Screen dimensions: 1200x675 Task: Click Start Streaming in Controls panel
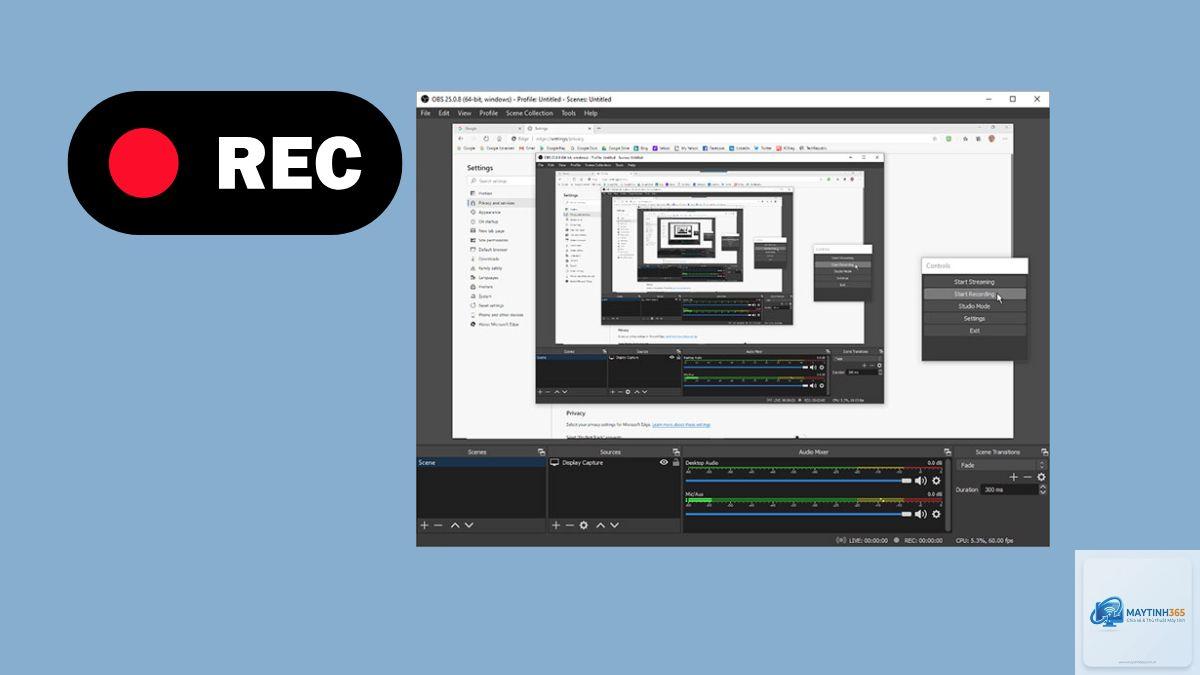tap(974, 282)
